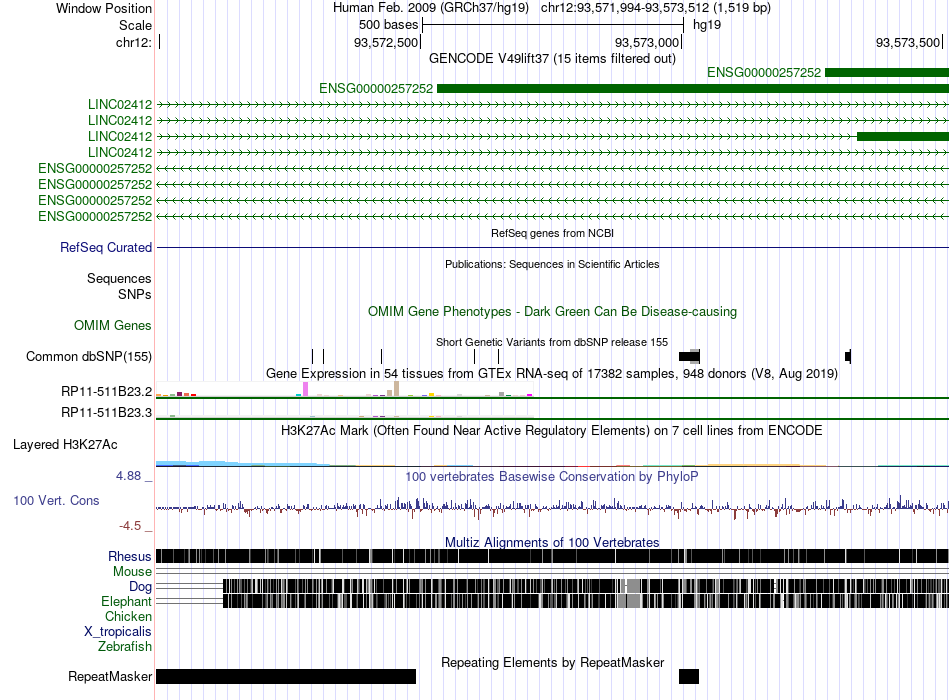Viewport: 950px width, 700px height.
Task: Click the Human Feb. 2009 (GRCh37/hg19) title
Action: (x=431, y=8)
